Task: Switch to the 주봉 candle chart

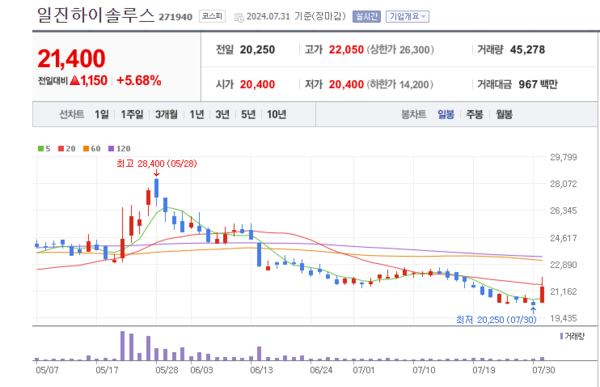Action: point(474,114)
